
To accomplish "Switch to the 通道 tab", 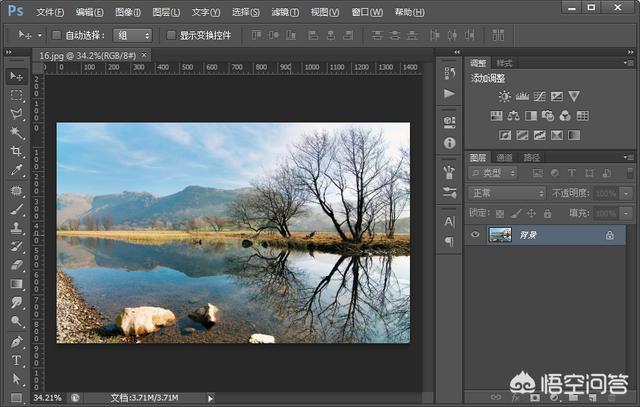I will click(x=504, y=157).
